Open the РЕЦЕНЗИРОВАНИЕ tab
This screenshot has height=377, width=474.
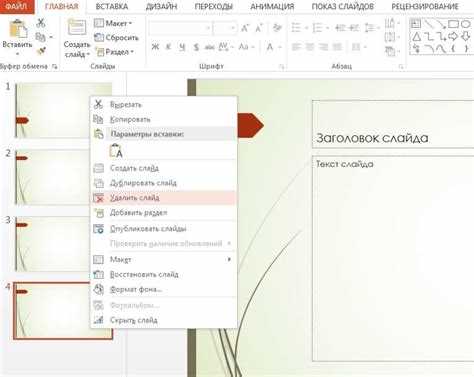pyautogui.click(x=425, y=7)
